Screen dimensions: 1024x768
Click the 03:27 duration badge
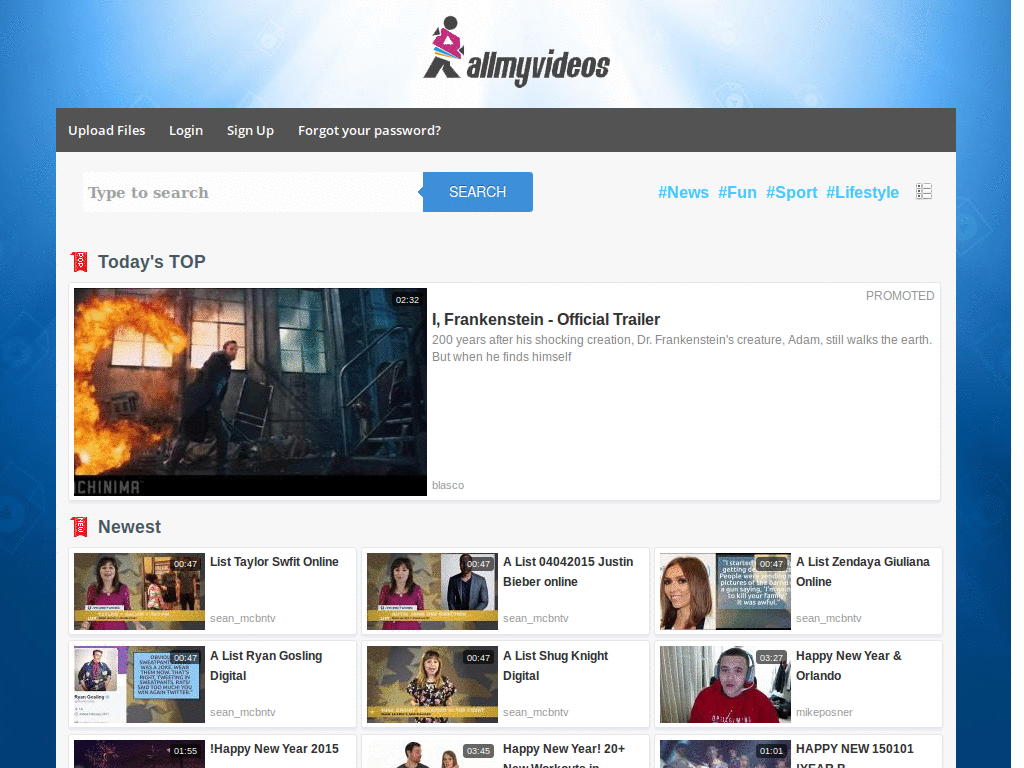click(771, 658)
